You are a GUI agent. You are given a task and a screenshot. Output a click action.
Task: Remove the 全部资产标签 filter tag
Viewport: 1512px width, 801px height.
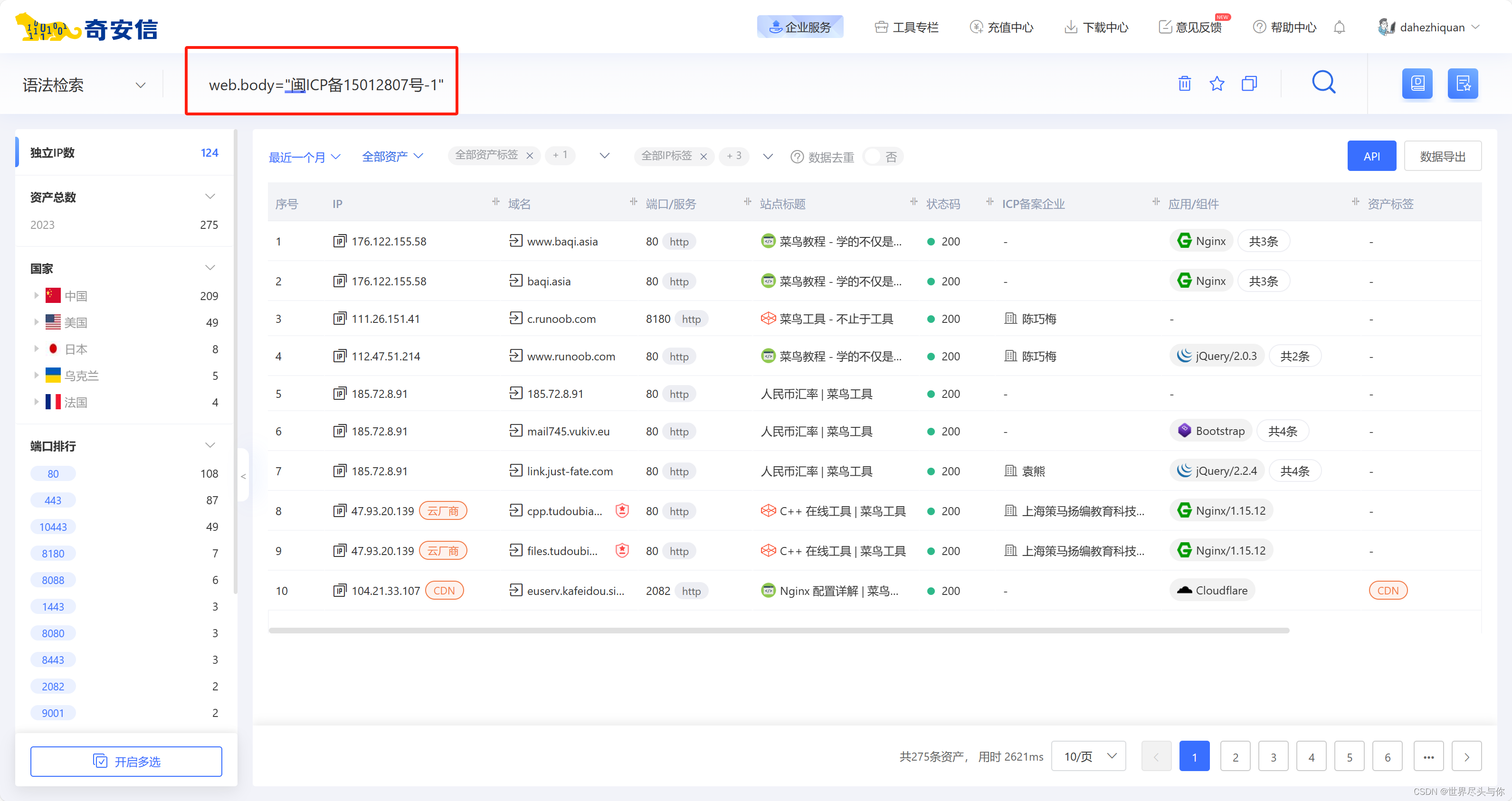coord(530,156)
